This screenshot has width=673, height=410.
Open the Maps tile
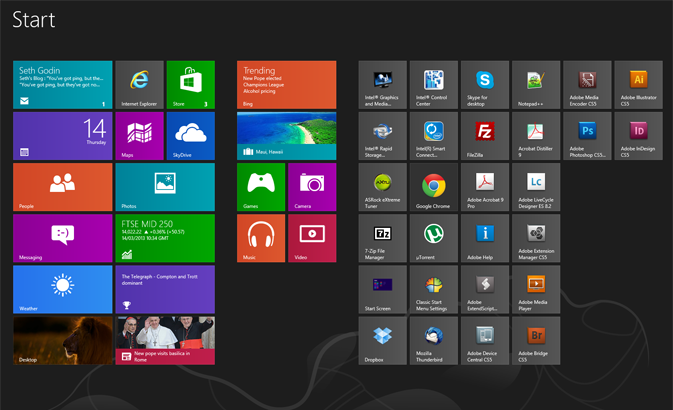[139, 136]
